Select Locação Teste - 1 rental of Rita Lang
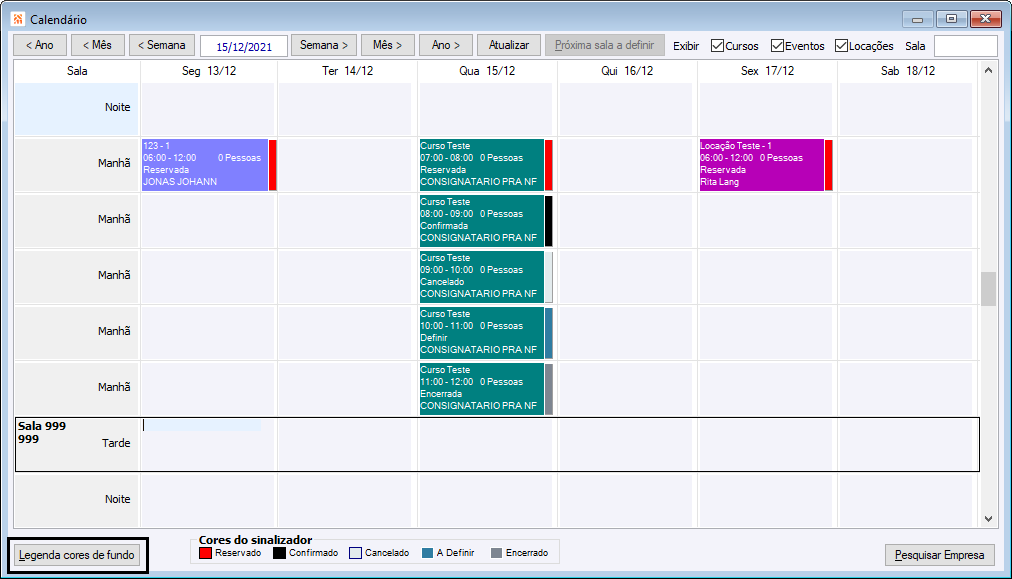 [762, 165]
